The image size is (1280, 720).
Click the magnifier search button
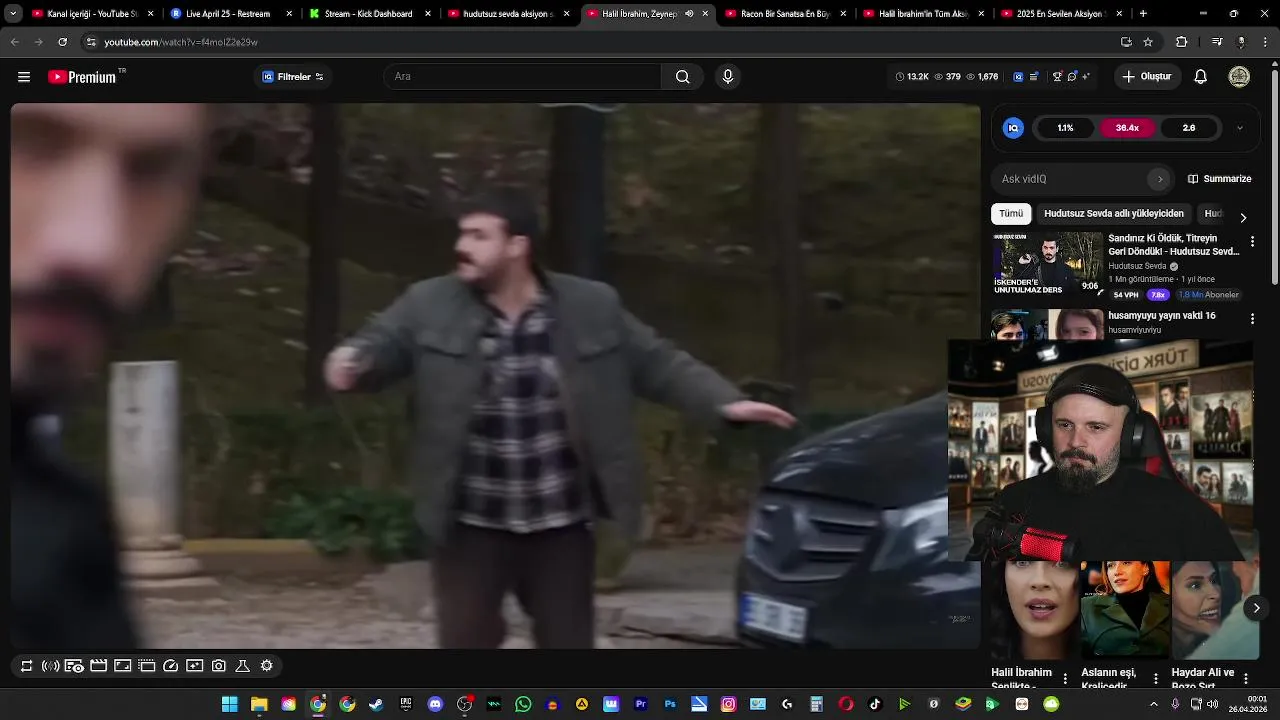click(x=683, y=77)
